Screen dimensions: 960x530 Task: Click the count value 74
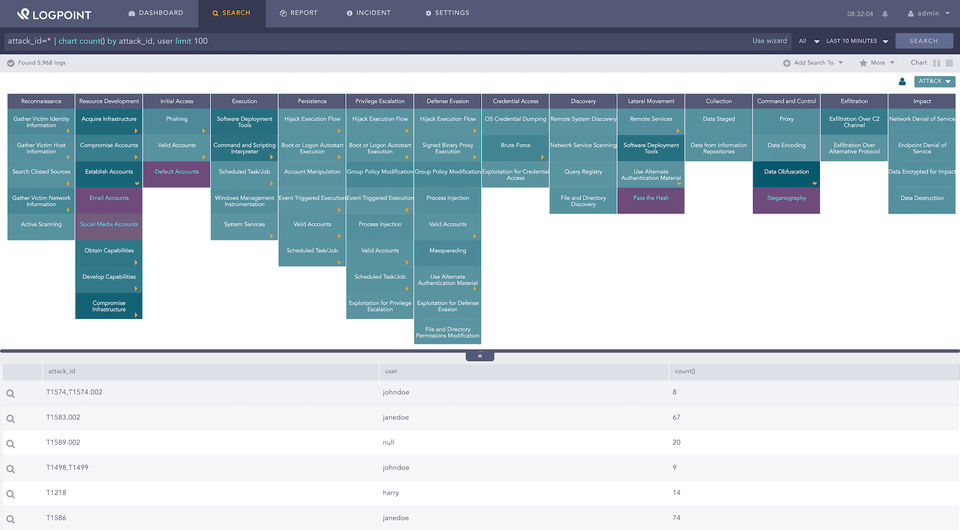677,518
